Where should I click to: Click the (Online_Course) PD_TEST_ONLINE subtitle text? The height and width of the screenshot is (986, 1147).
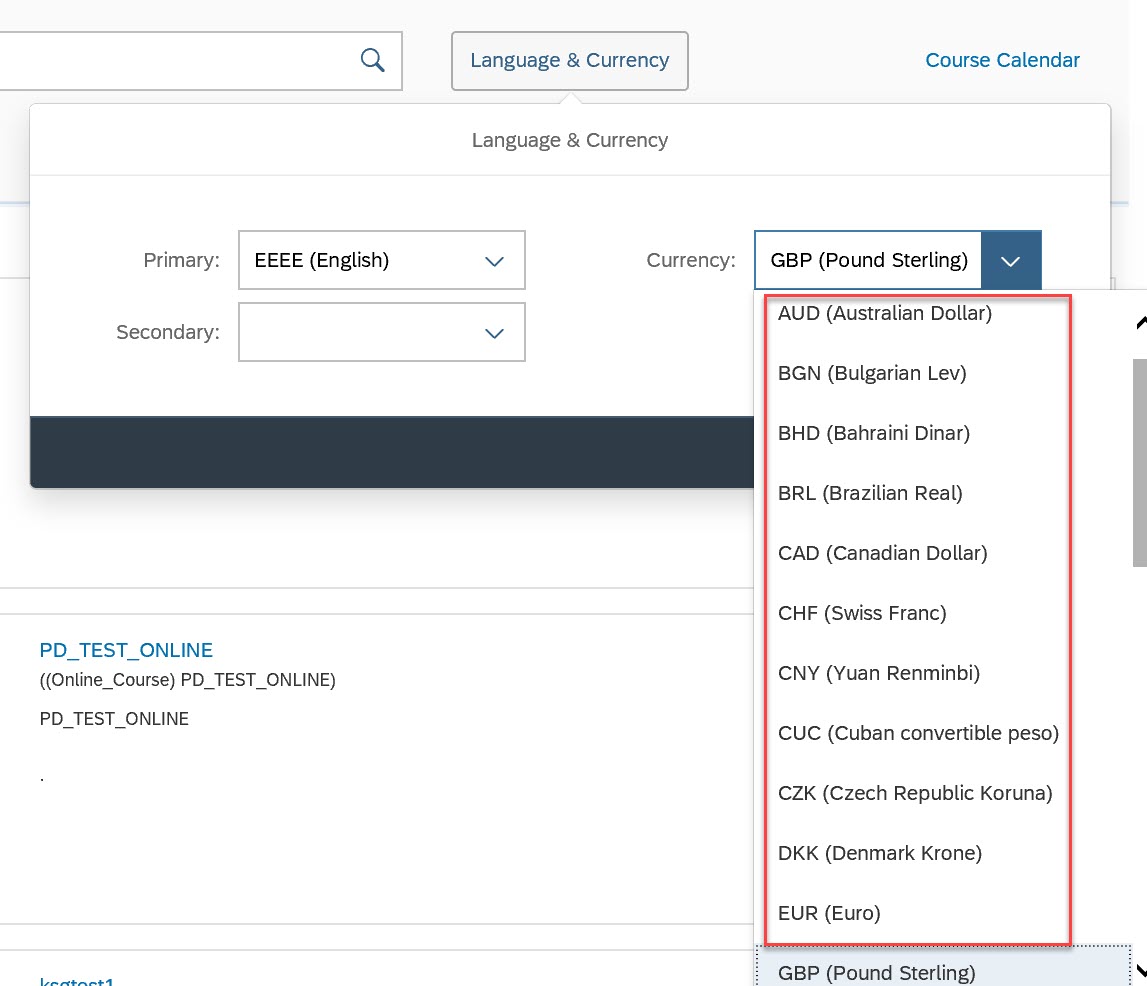187,680
